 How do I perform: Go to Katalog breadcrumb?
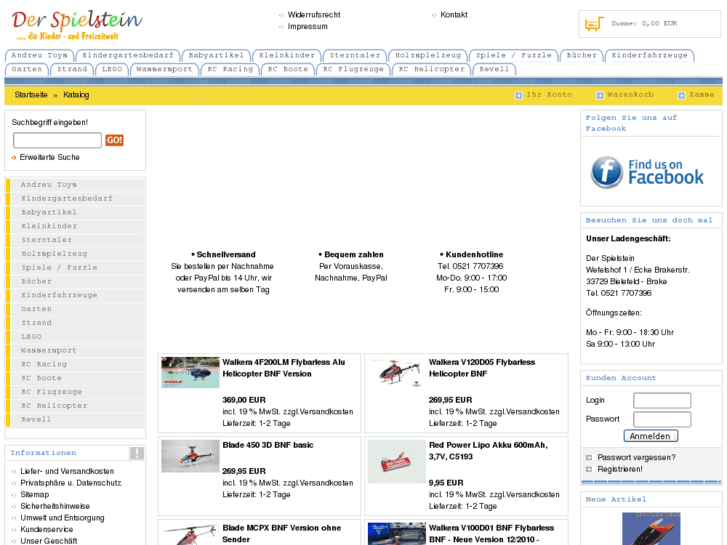coord(76,95)
